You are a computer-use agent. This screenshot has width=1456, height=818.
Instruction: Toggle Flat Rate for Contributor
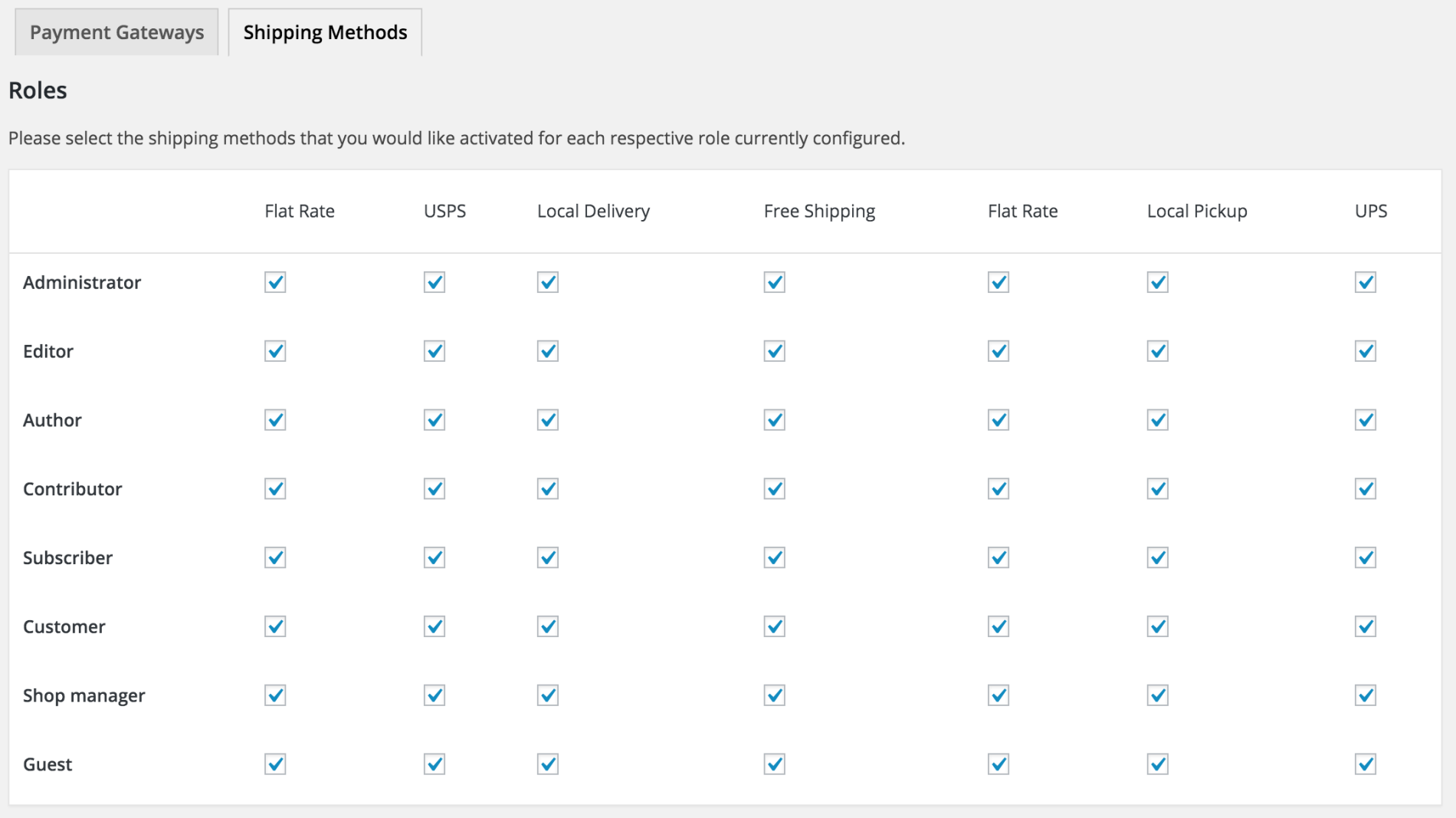[x=274, y=488]
